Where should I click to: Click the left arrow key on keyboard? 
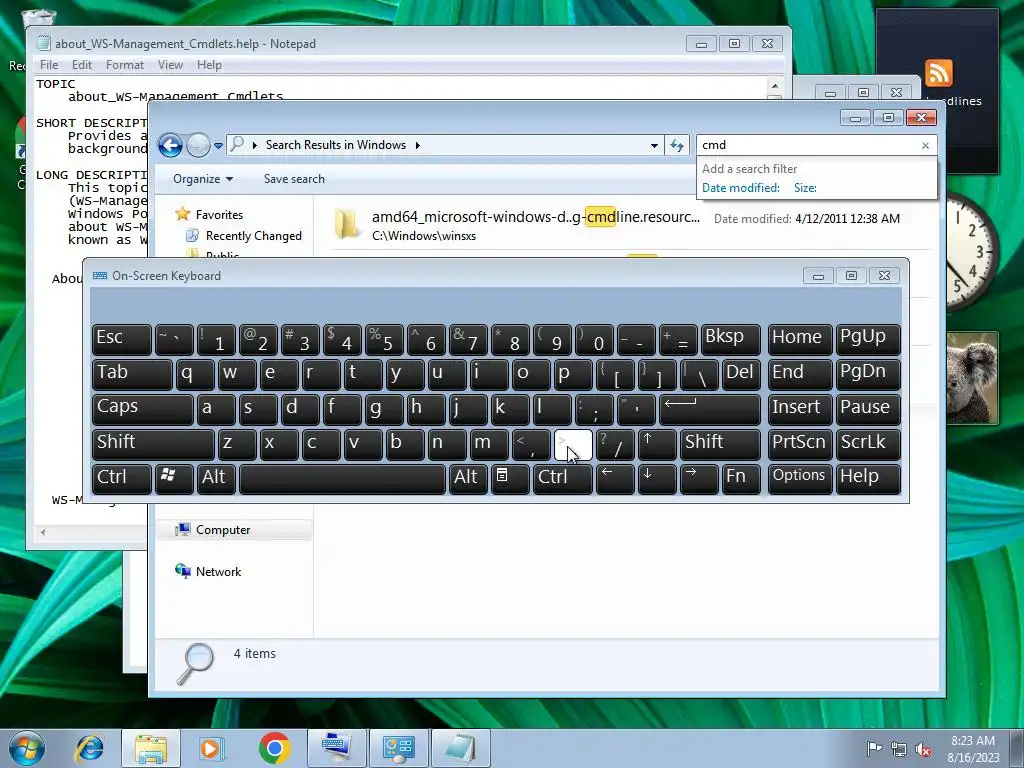click(615, 479)
